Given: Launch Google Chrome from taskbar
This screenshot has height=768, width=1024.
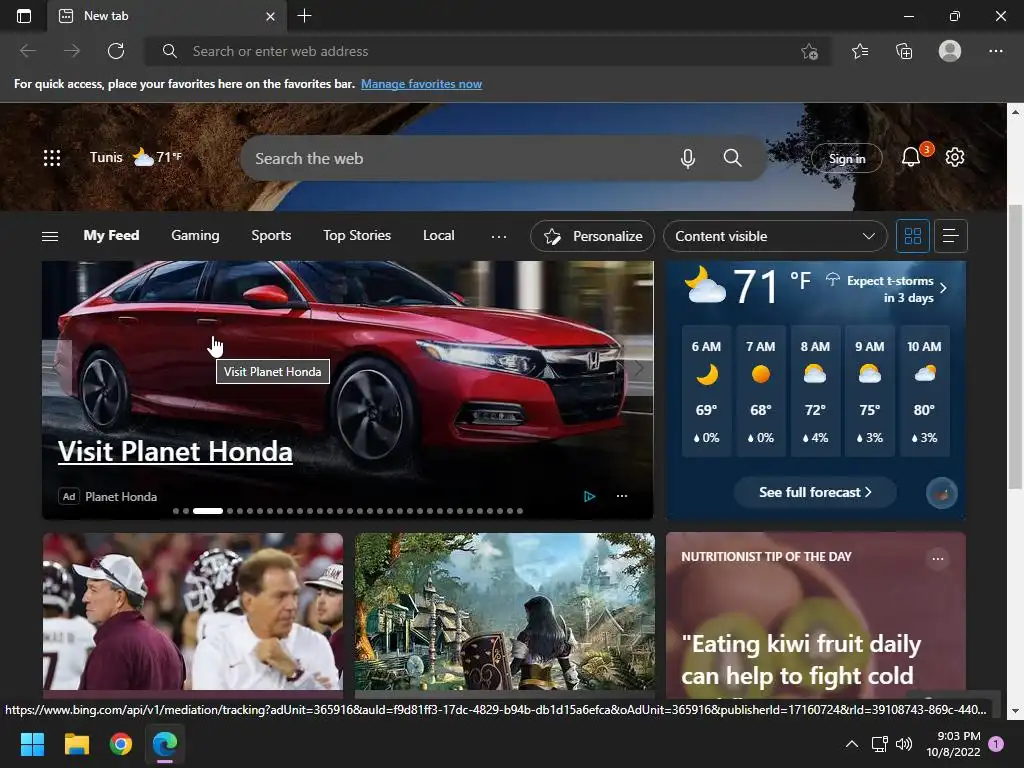Looking at the screenshot, I should [x=121, y=744].
